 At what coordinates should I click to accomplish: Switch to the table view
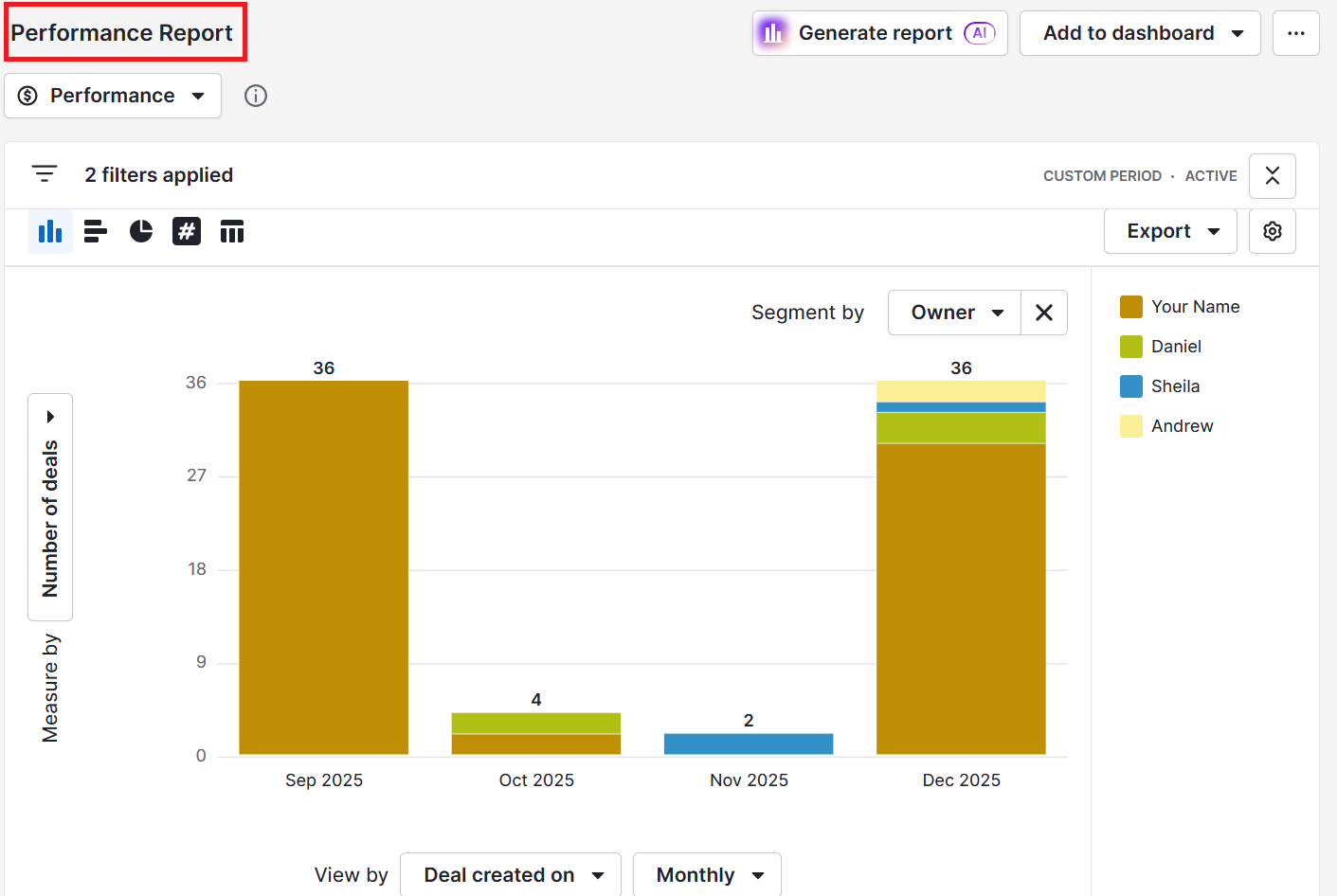click(x=232, y=230)
